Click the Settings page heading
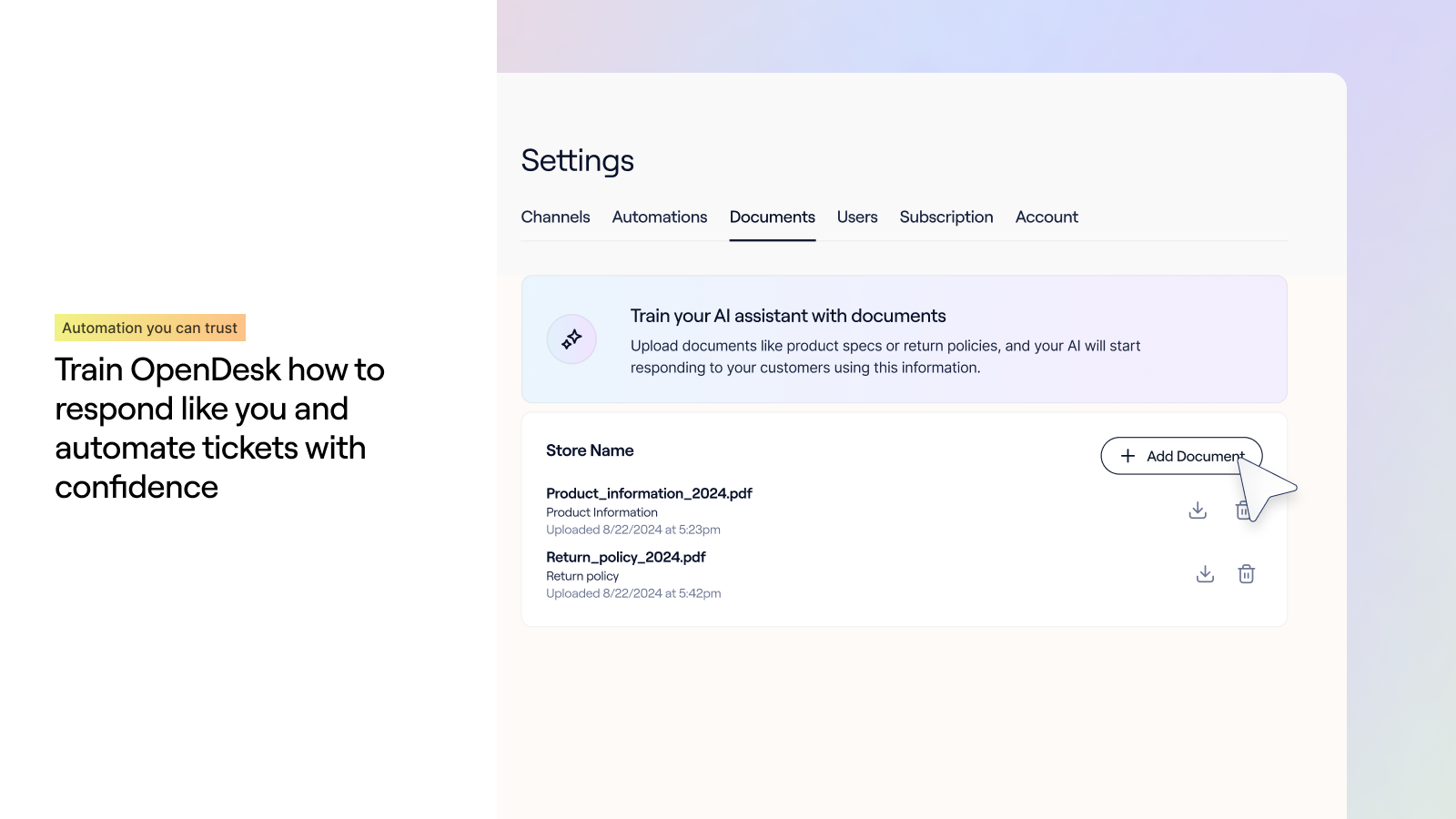The width and height of the screenshot is (1456, 819). (x=578, y=161)
